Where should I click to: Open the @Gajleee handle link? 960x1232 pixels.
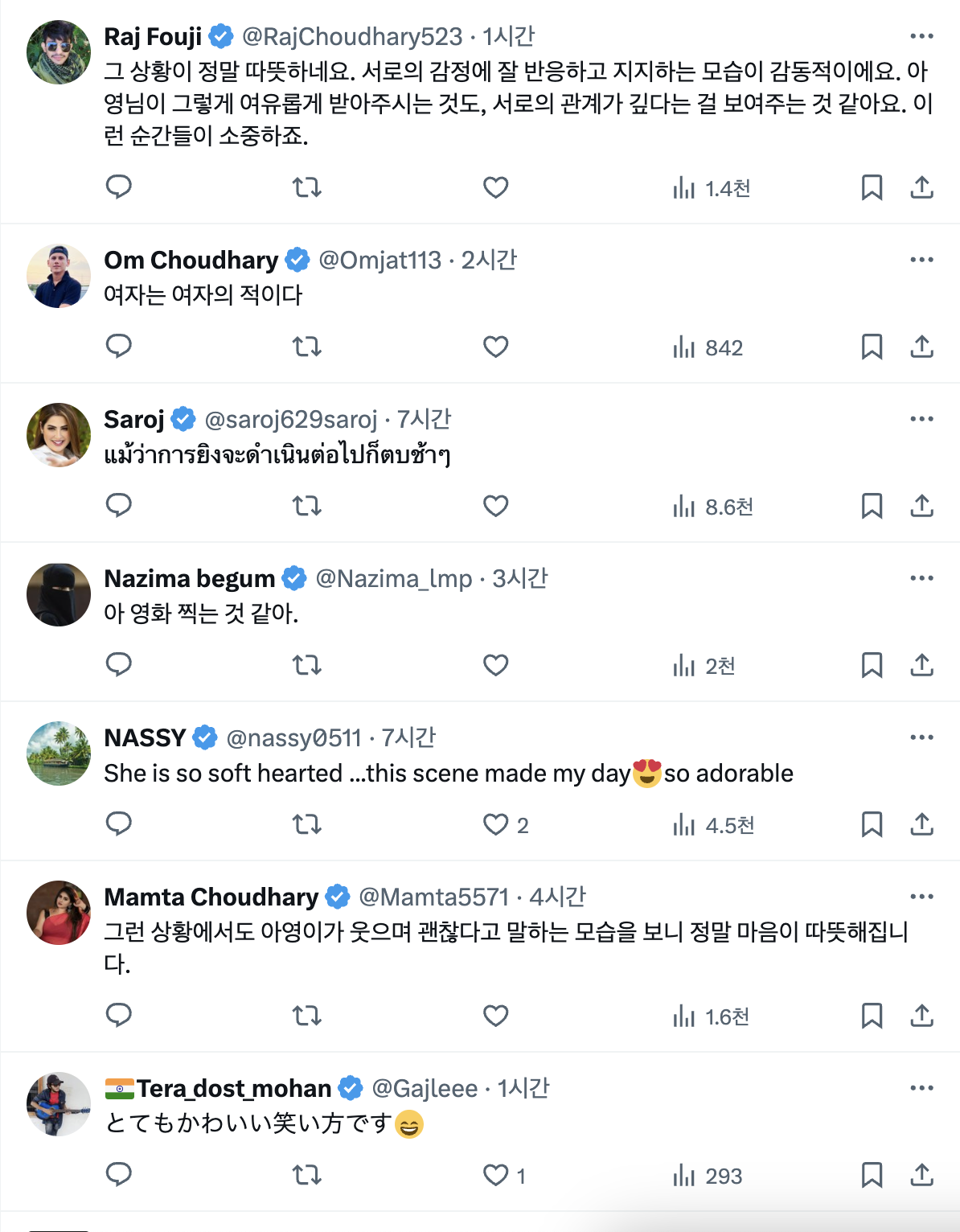pos(425,1088)
